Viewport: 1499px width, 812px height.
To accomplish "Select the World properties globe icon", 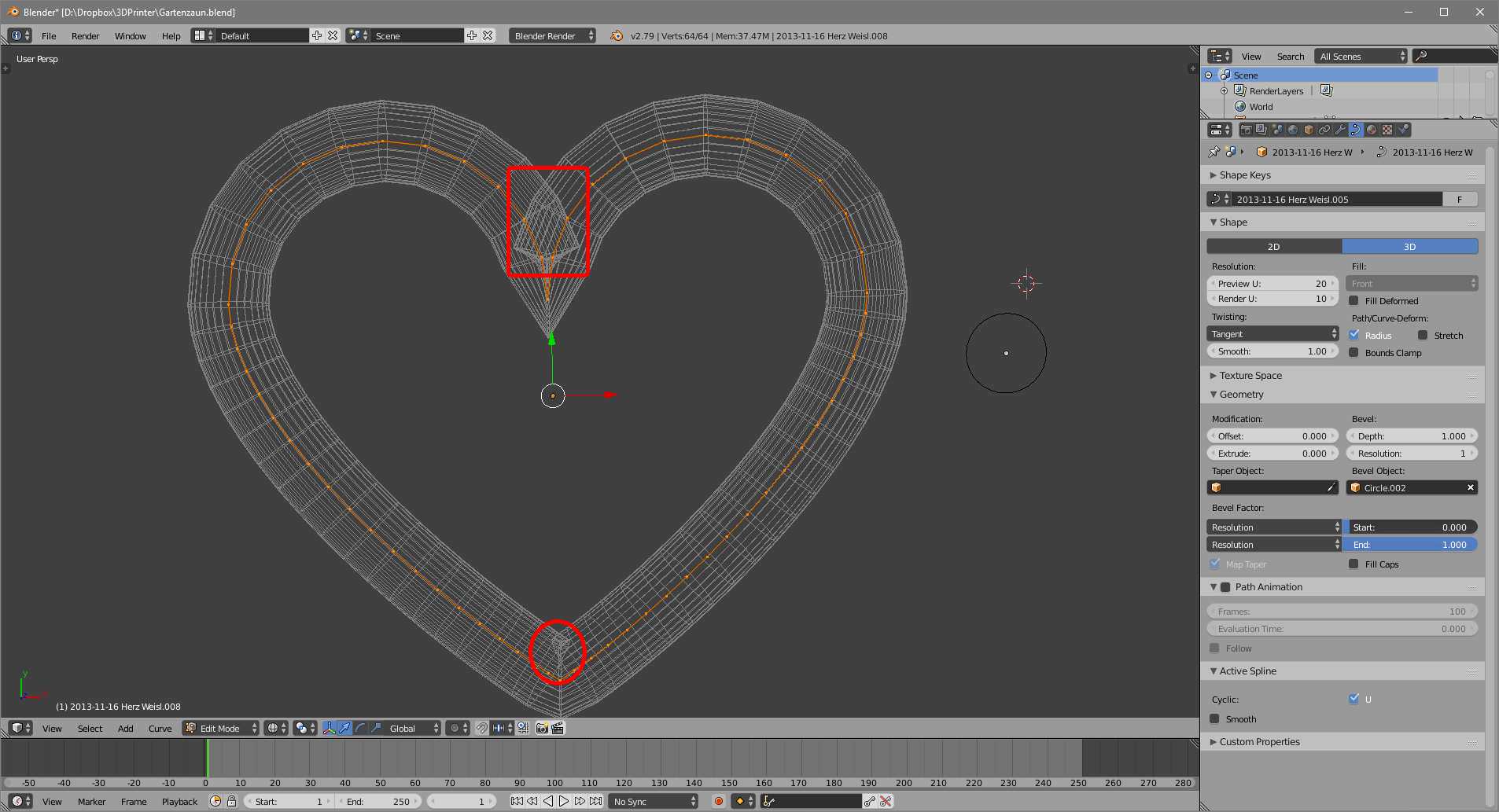I will (x=1294, y=130).
